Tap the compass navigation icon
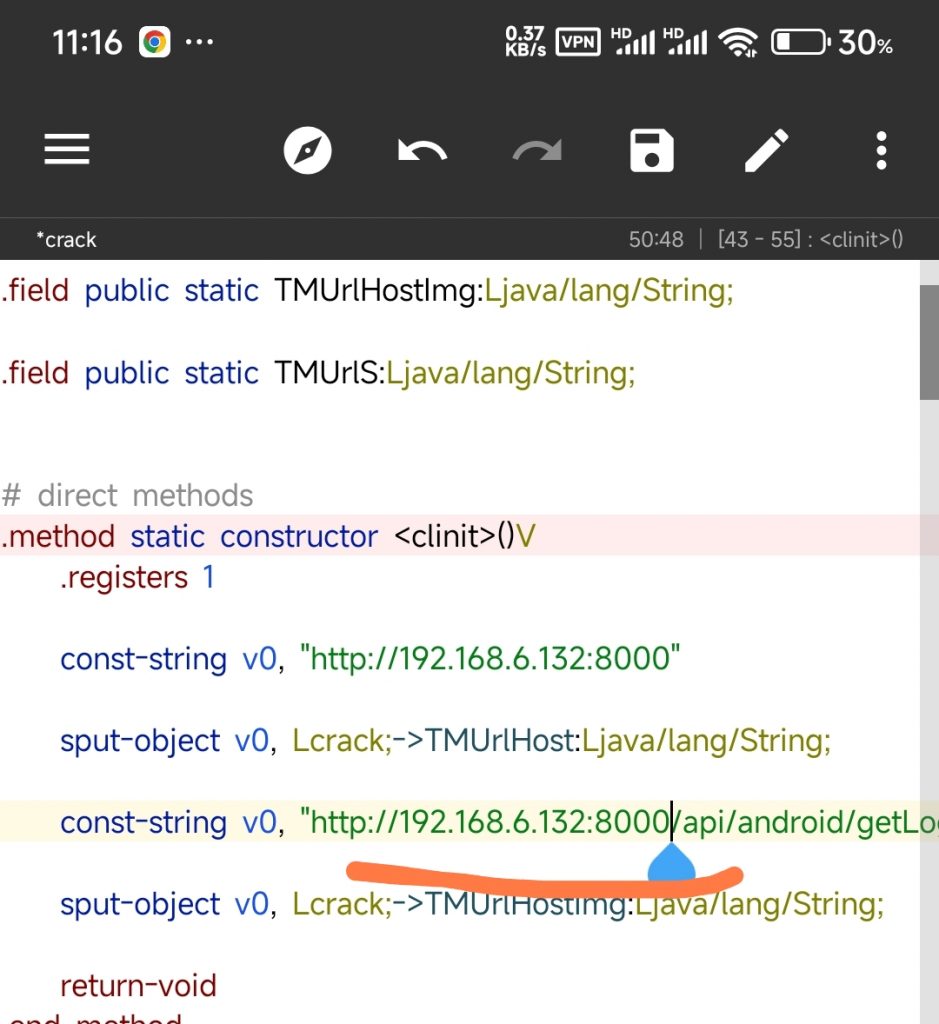 pos(307,152)
